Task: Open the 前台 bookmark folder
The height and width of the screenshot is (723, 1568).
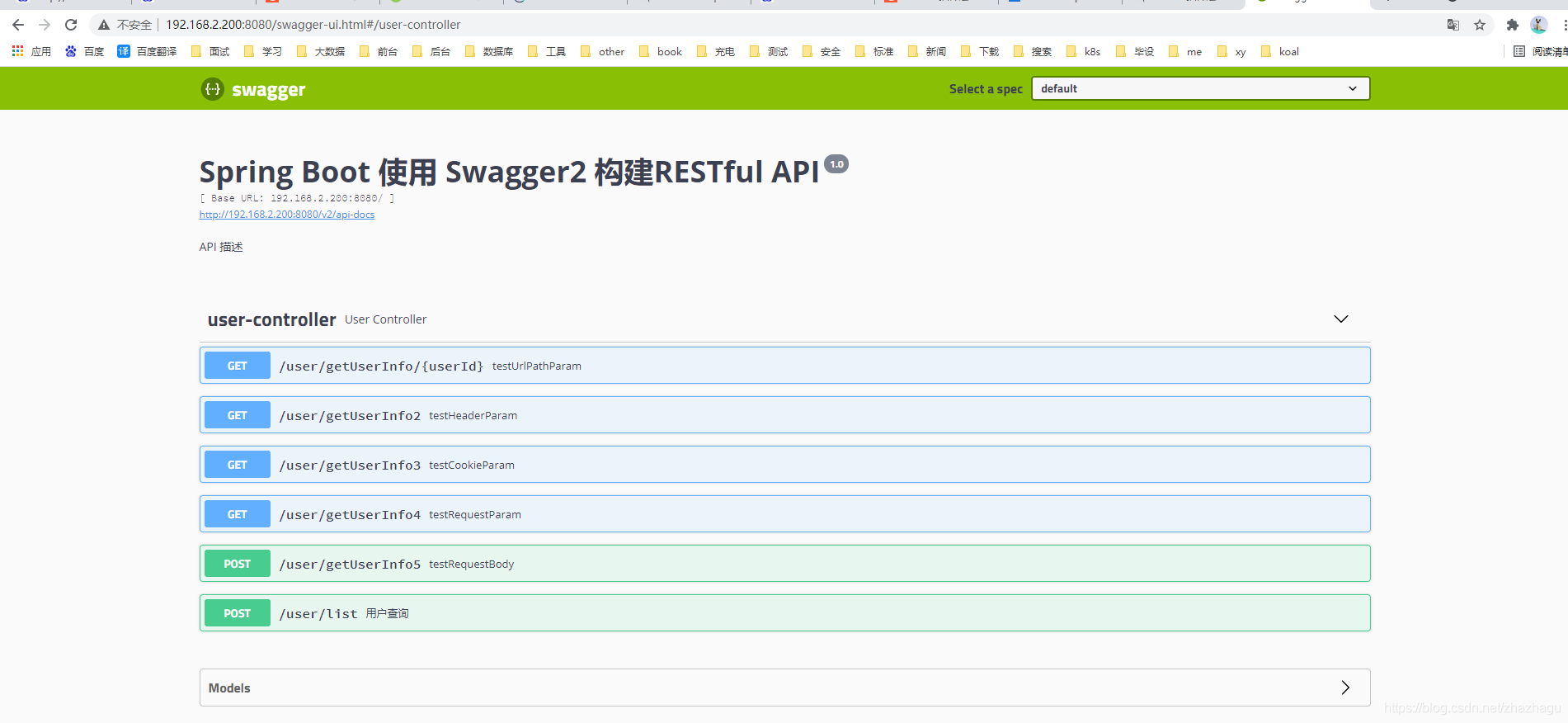Action: pos(379,51)
